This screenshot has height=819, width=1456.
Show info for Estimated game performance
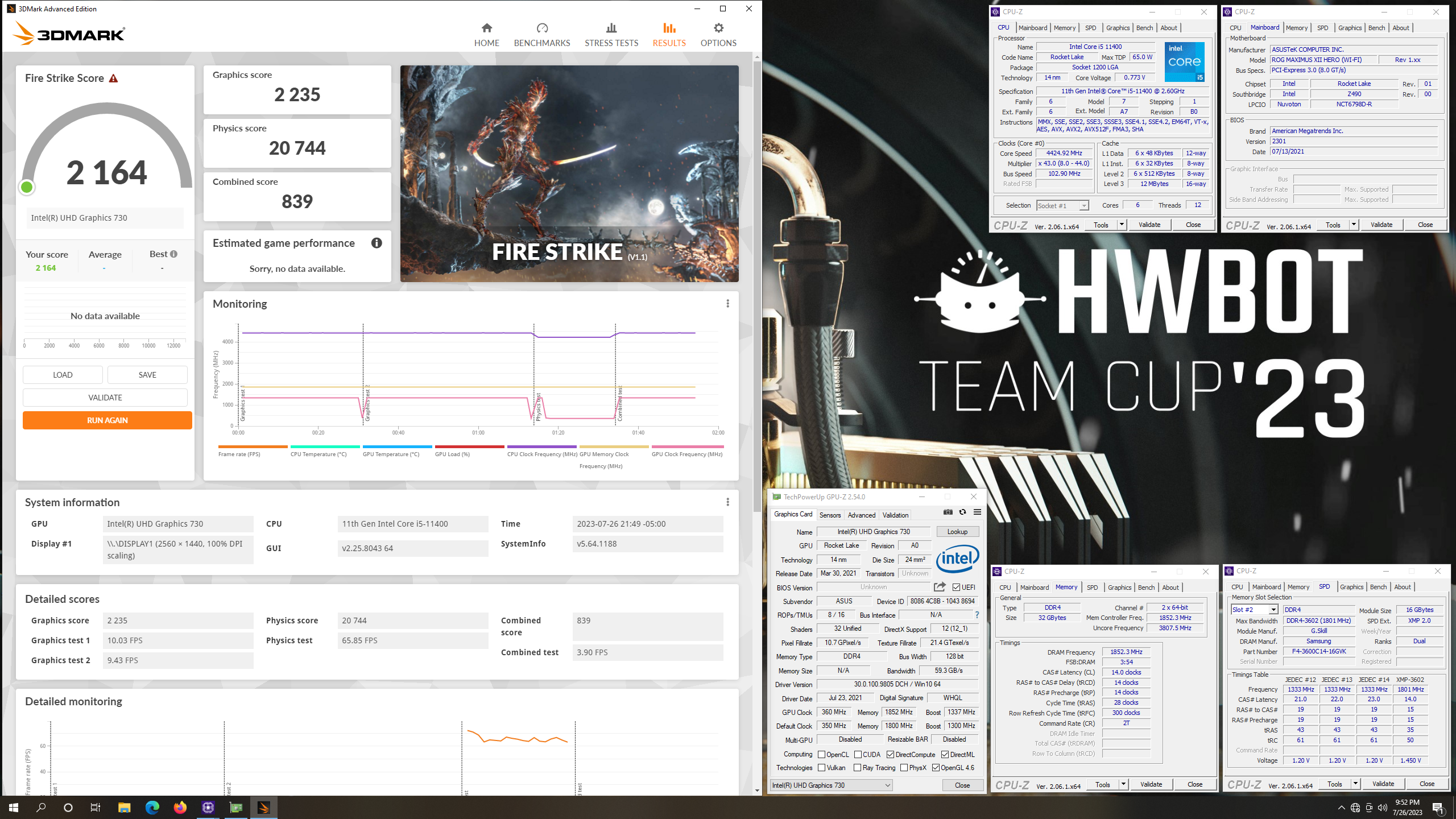tap(377, 243)
